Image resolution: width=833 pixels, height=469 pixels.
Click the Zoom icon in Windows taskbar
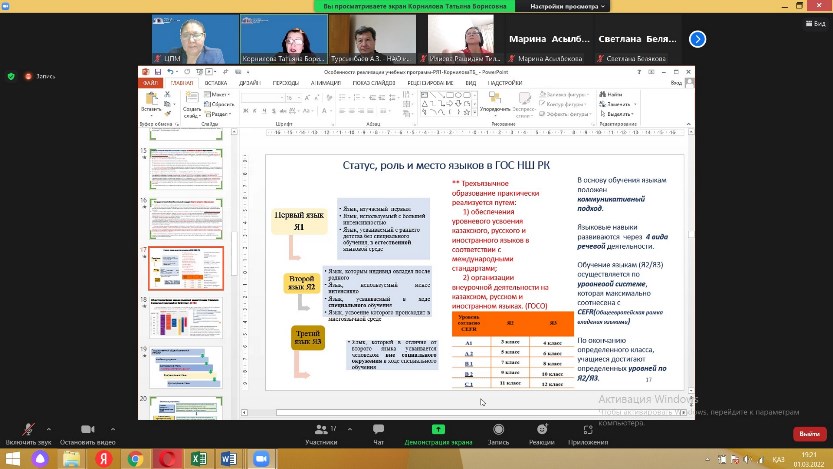[x=260, y=458]
